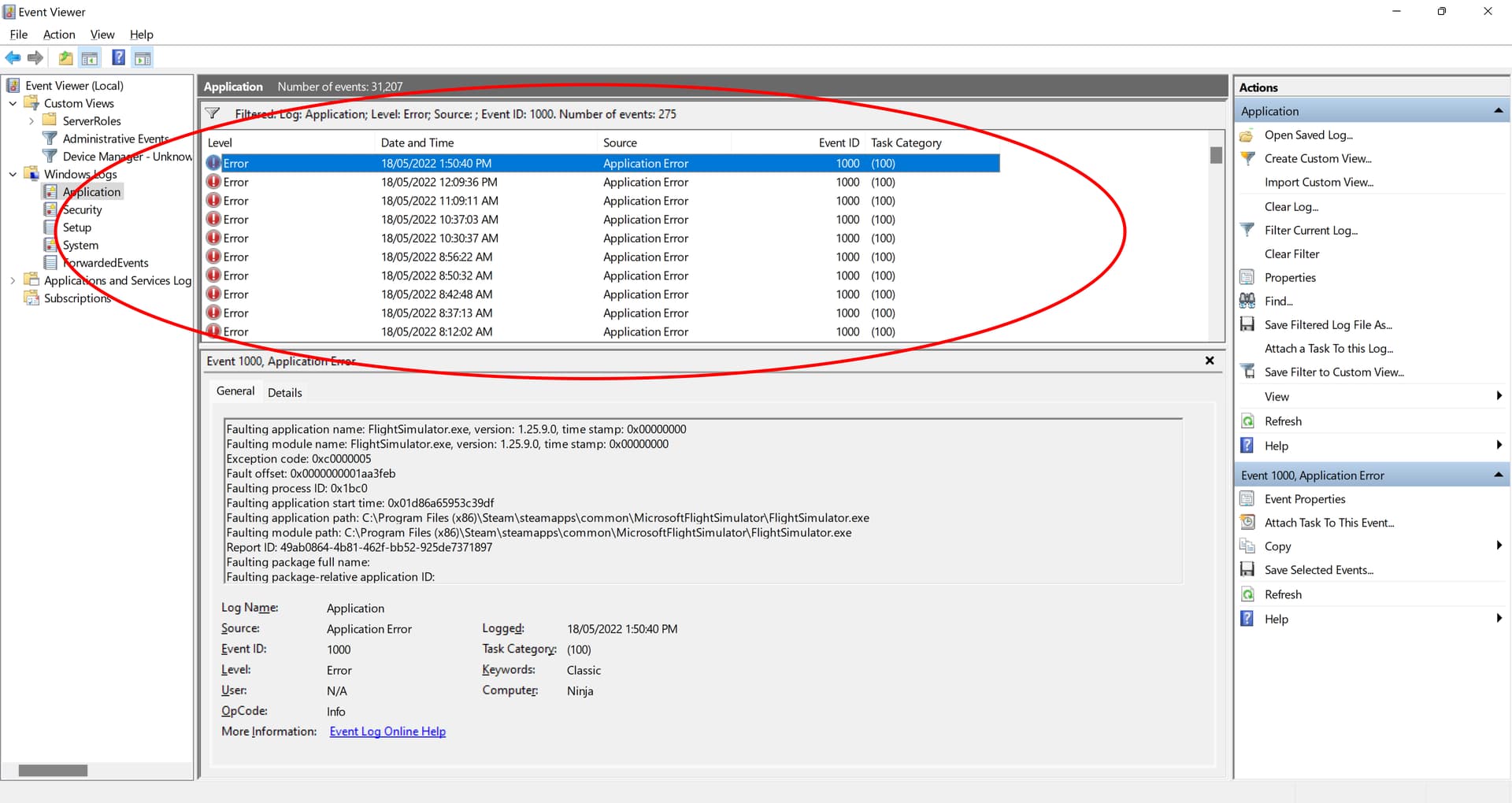This screenshot has width=1512, height=803.
Task: Select the System log in tree
Action: coord(80,246)
